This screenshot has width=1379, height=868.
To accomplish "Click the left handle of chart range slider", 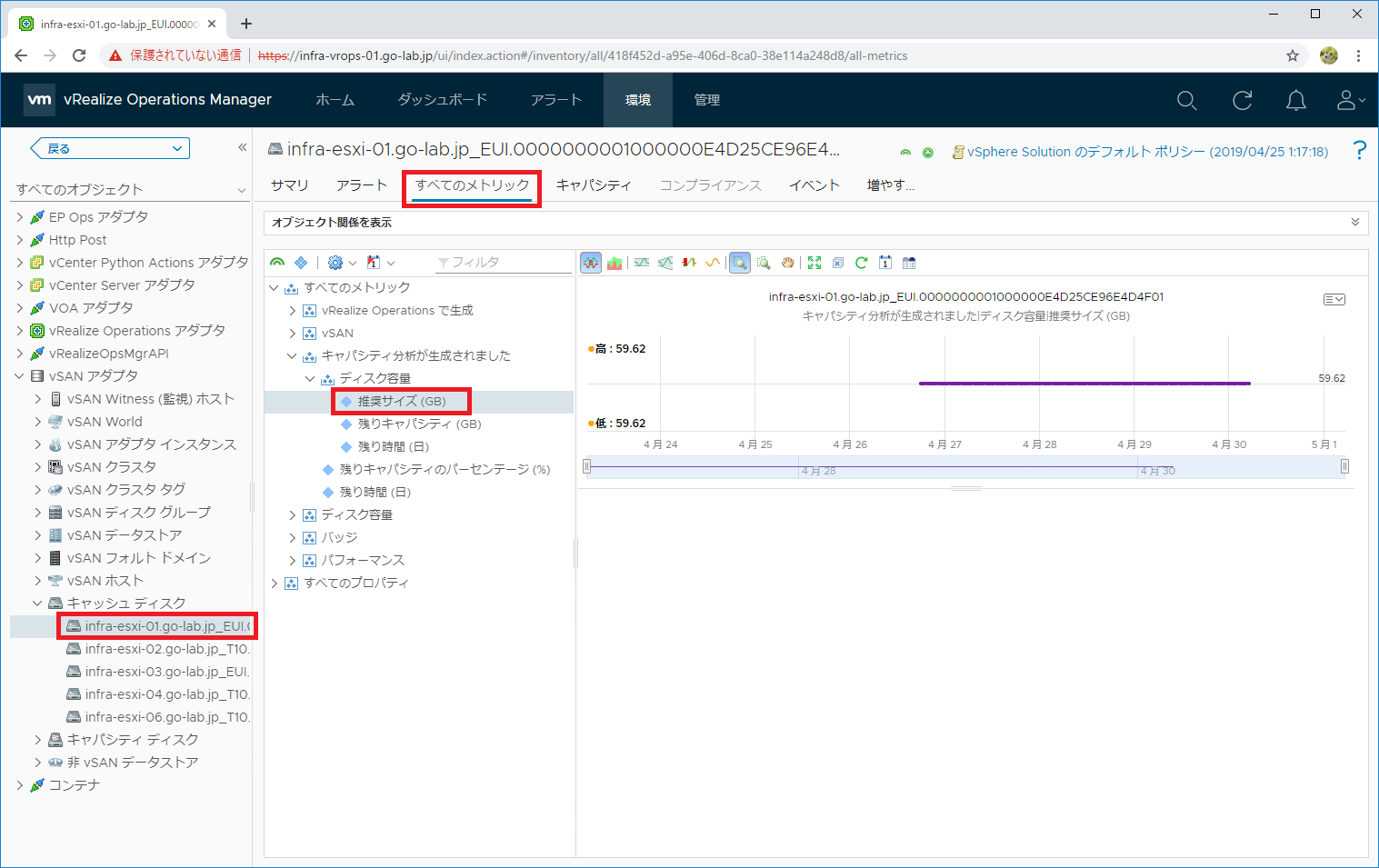I will click(587, 466).
